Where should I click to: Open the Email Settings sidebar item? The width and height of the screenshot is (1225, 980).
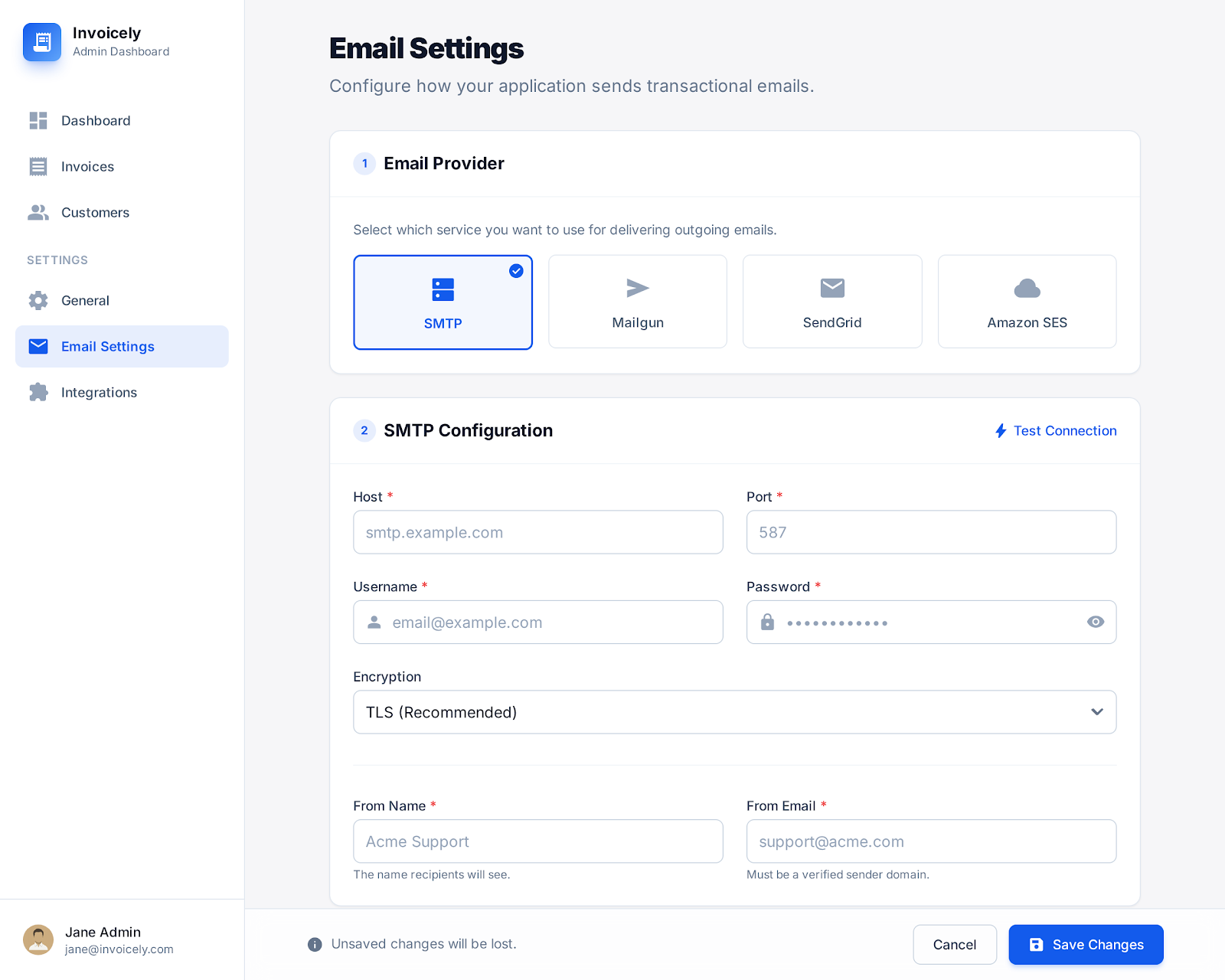[122, 347]
